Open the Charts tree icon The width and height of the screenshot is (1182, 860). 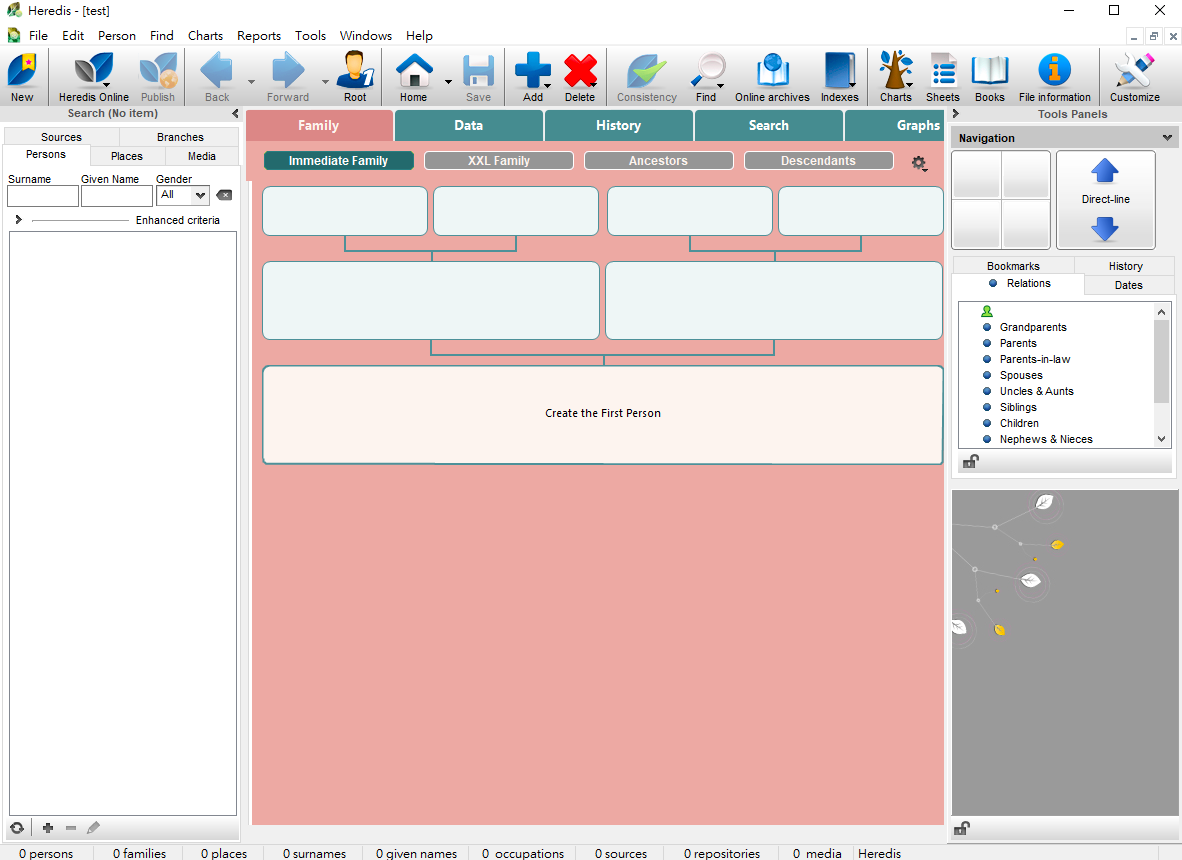[x=895, y=72]
